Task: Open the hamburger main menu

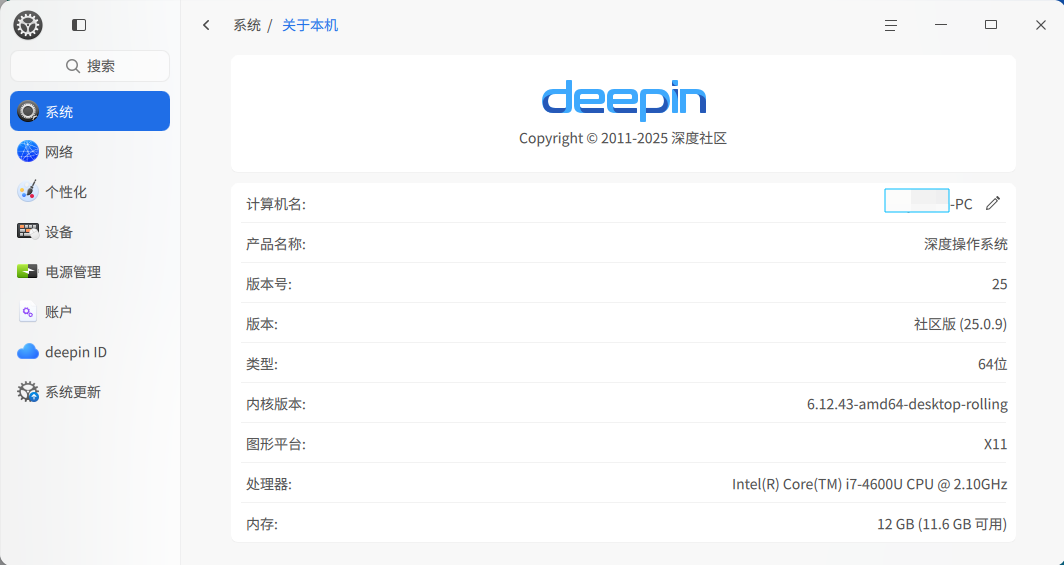Action: 891,25
